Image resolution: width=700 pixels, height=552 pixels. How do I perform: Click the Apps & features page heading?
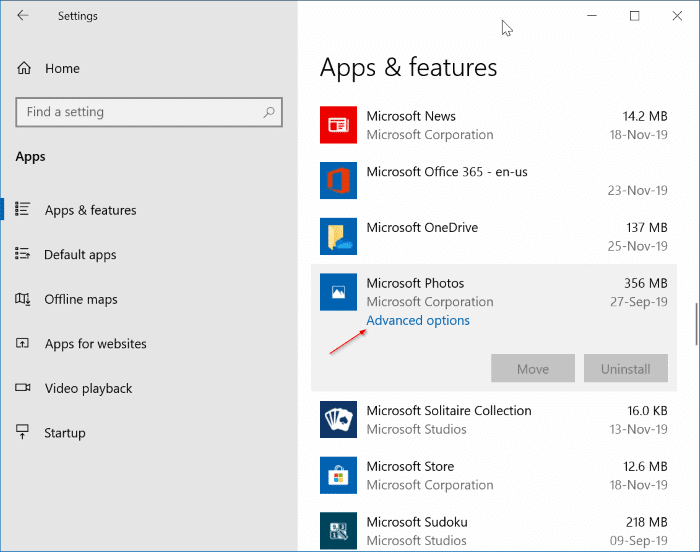click(x=408, y=68)
